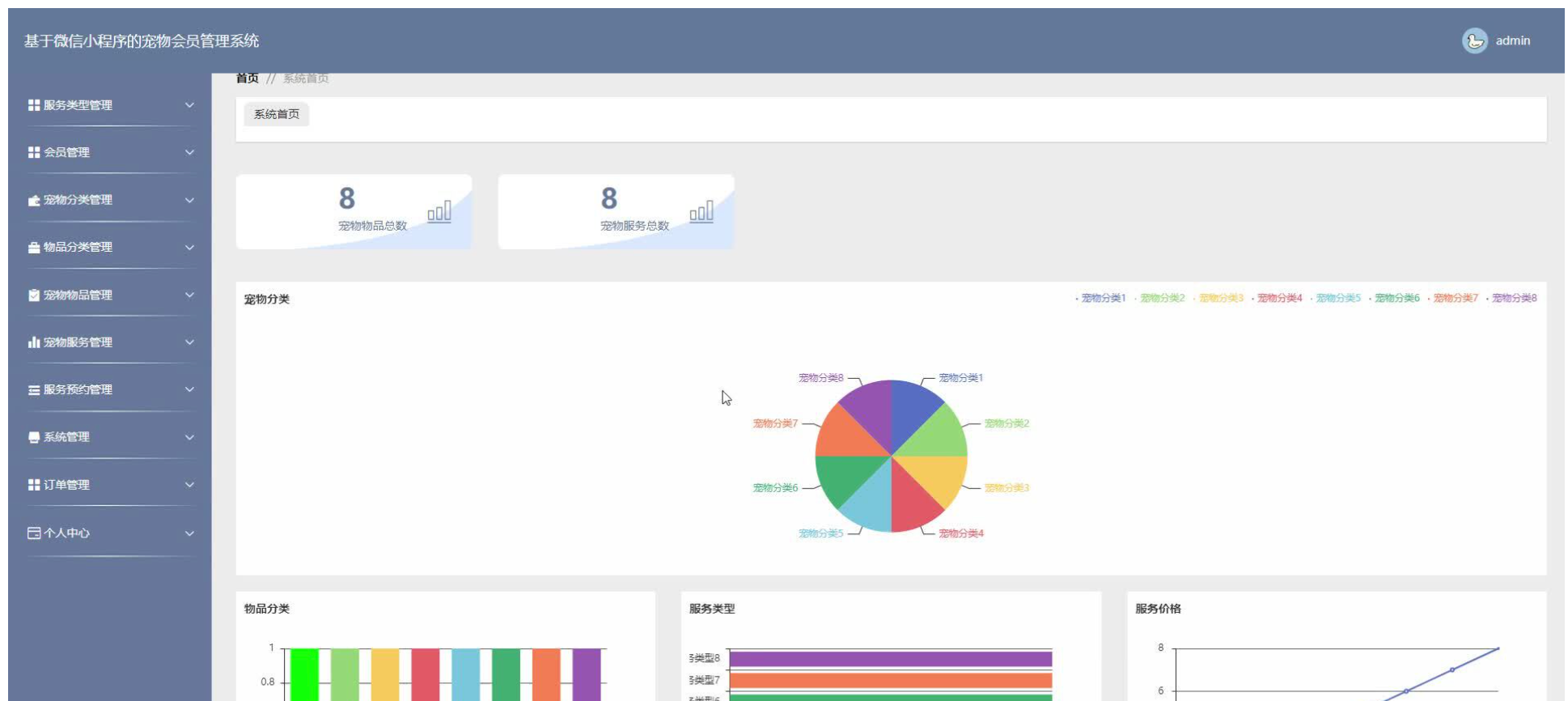The width and height of the screenshot is (1568, 701).
Task: Toggle legend item 宠物分类2
Action: (1159, 298)
